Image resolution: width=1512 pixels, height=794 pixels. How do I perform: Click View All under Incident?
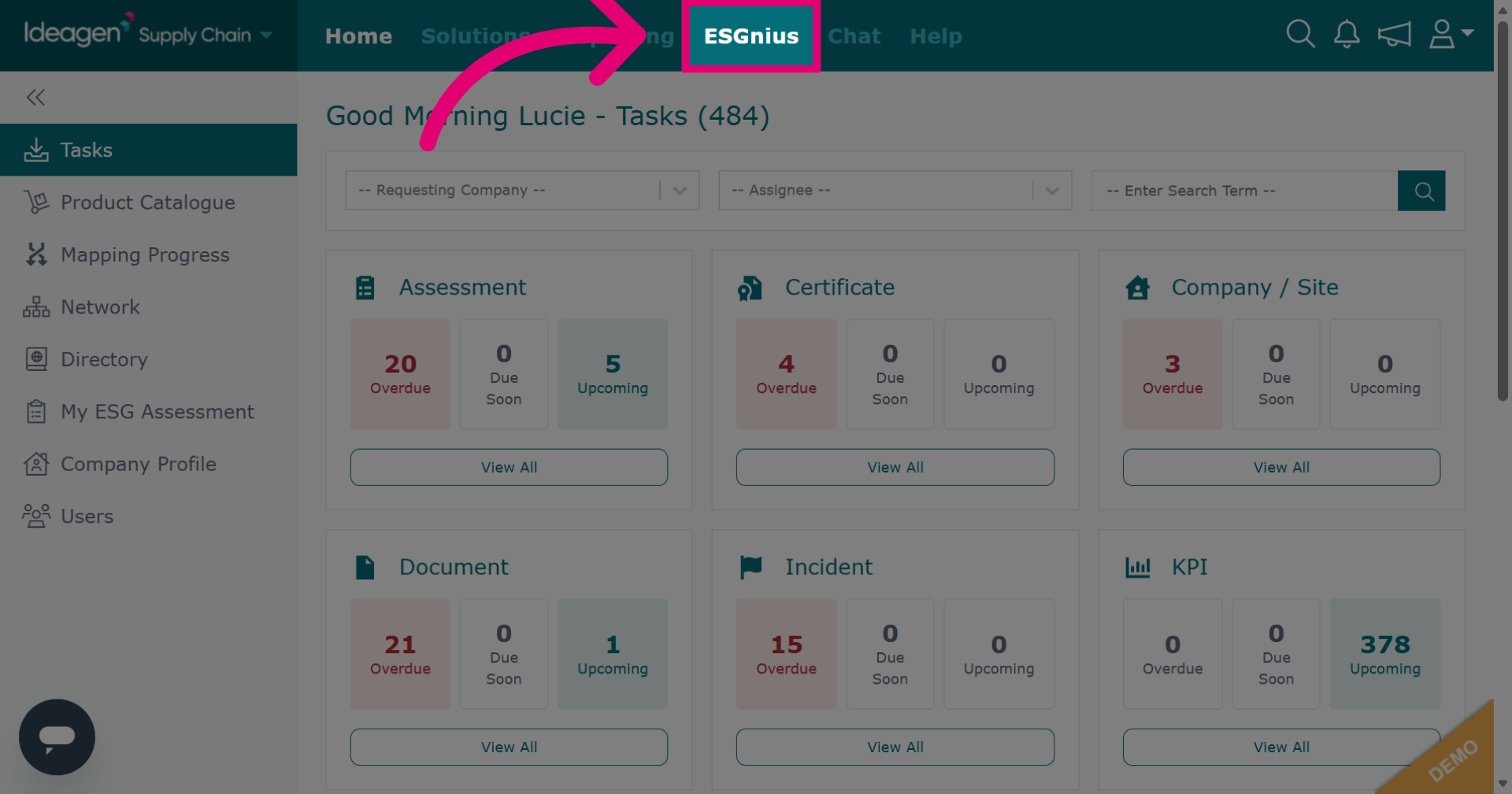[895, 747]
